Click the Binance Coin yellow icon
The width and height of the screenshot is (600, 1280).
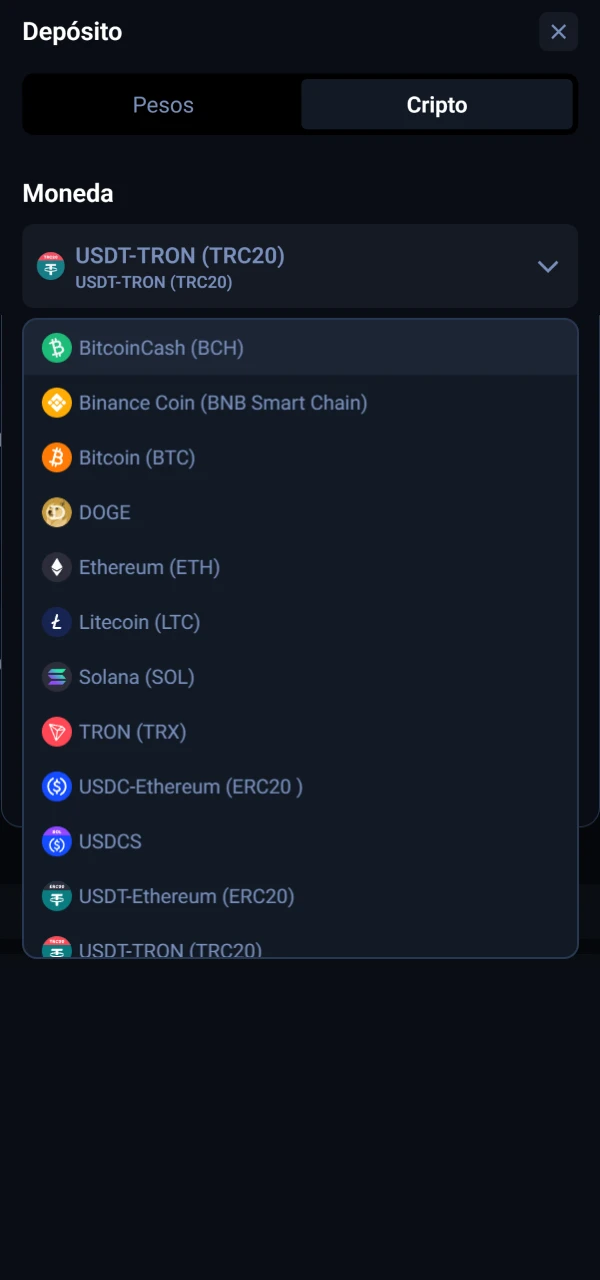(x=57, y=402)
